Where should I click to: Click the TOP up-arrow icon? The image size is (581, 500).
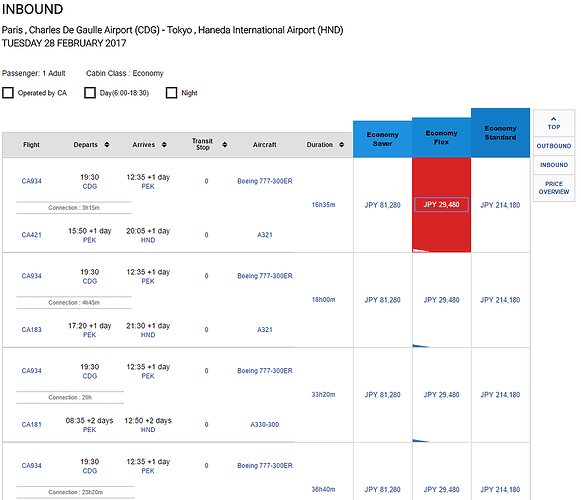pyautogui.click(x=554, y=119)
